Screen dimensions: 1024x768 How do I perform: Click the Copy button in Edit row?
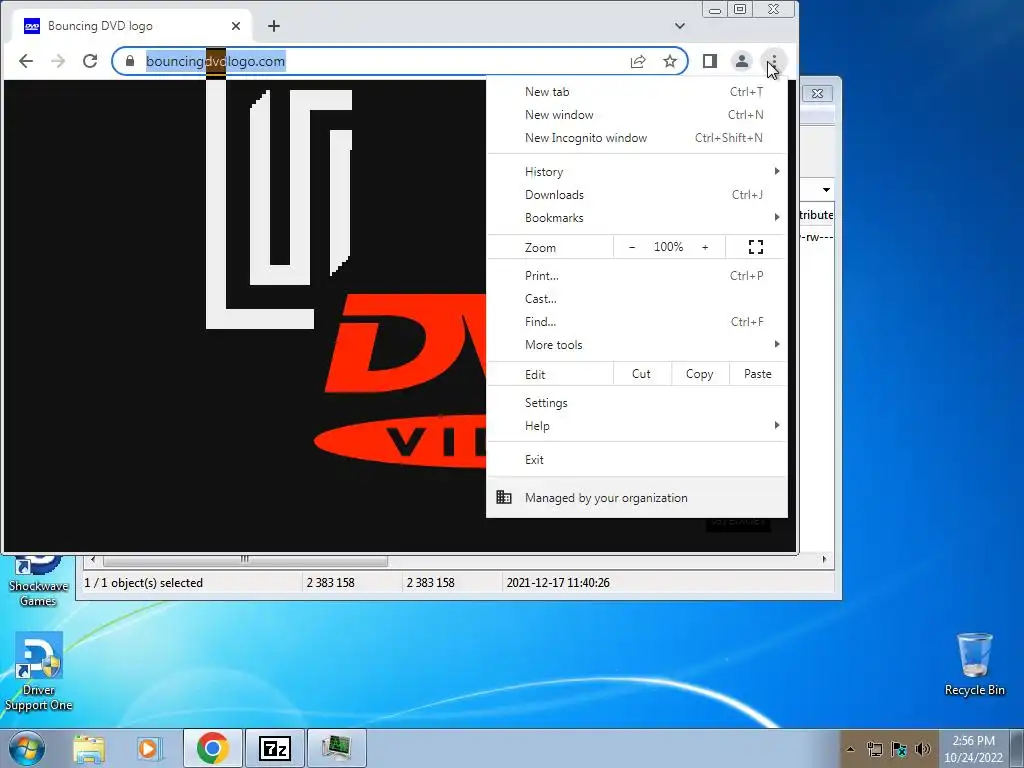[699, 374]
